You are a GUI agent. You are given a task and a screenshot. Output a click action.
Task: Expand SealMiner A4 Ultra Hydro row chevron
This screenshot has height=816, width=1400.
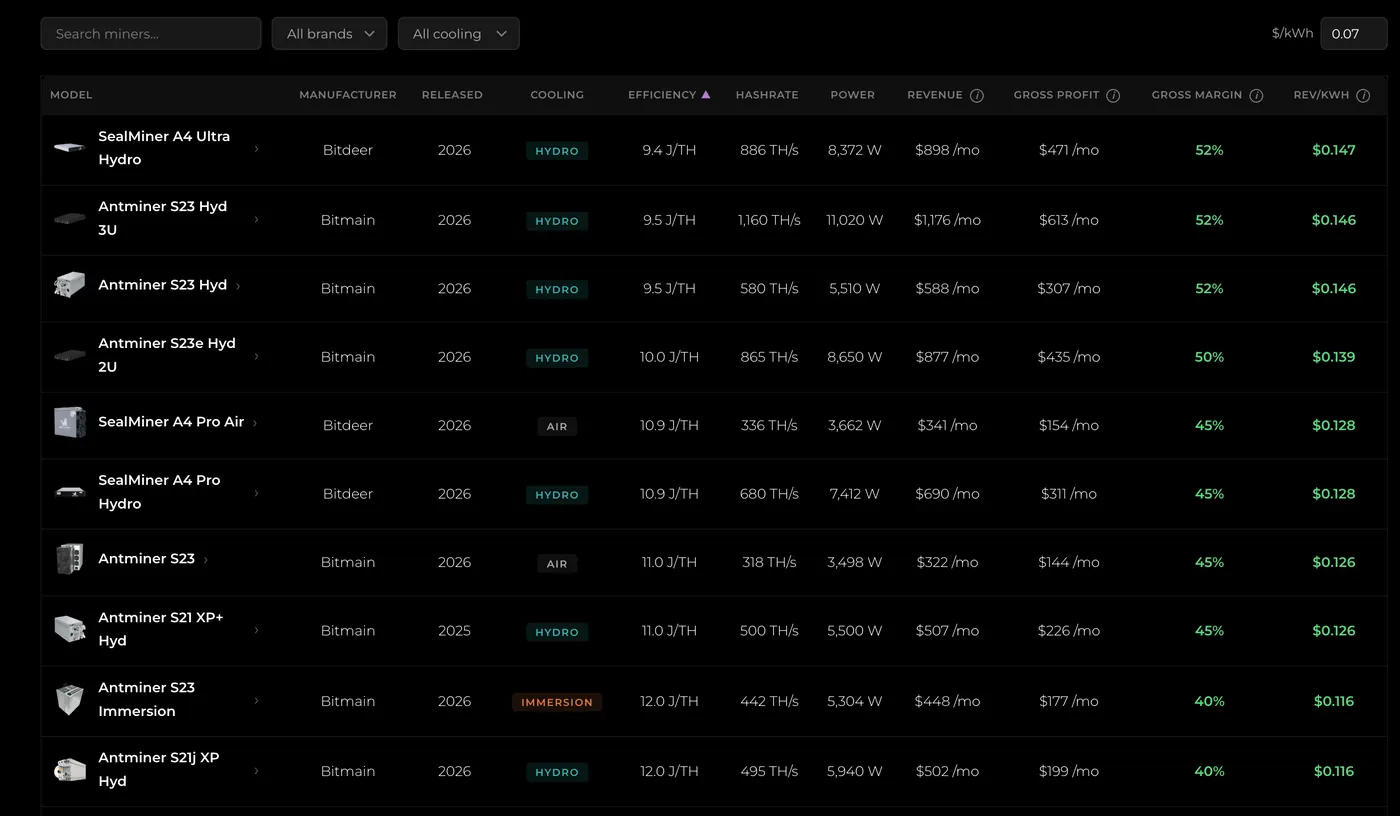coord(256,148)
